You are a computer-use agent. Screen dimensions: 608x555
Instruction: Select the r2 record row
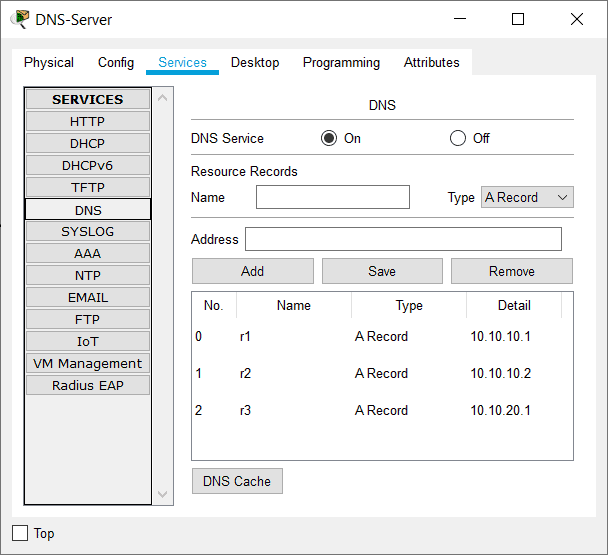[382, 373]
